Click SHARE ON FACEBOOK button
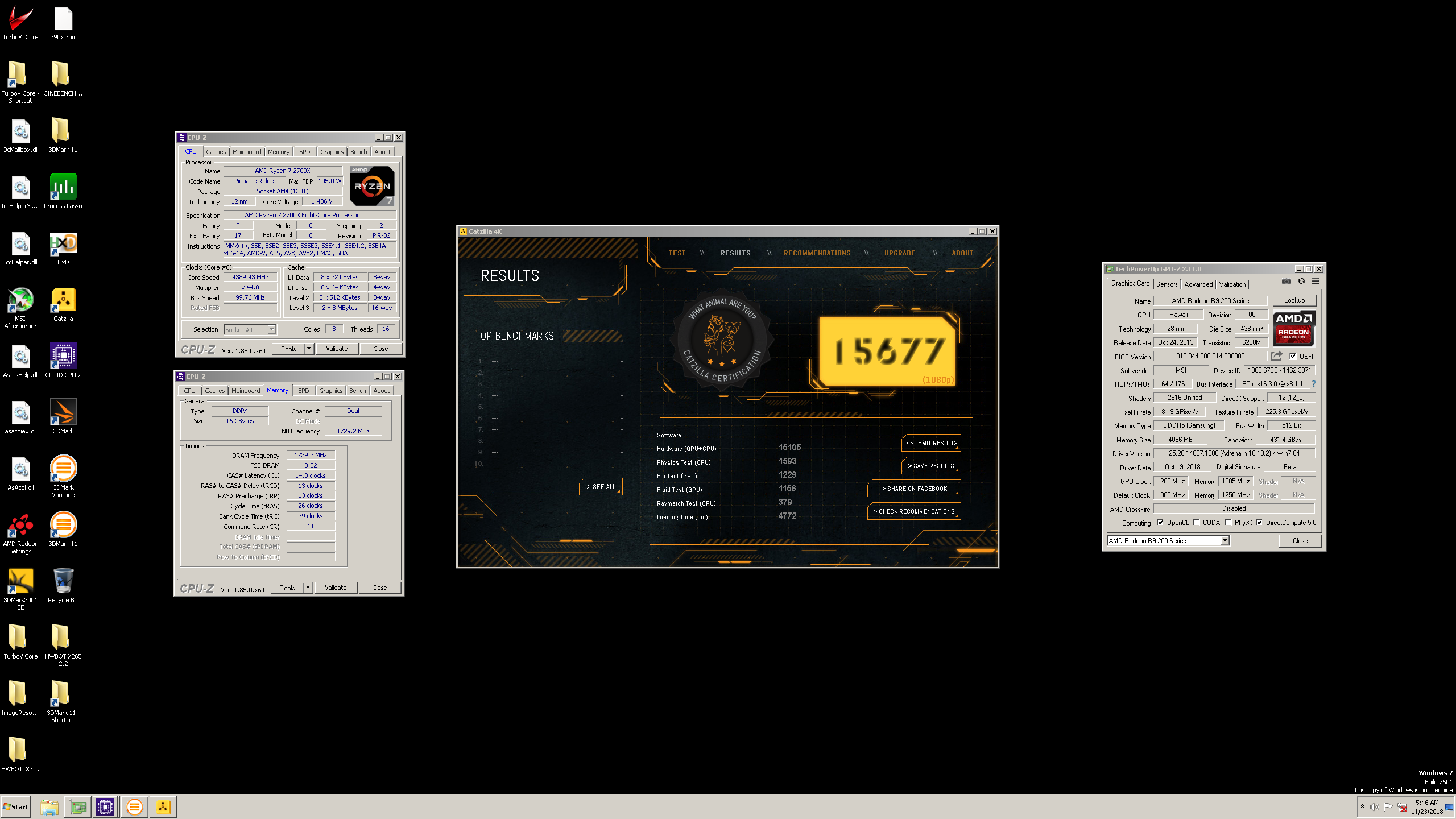This screenshot has width=1456, height=819. coord(914,489)
